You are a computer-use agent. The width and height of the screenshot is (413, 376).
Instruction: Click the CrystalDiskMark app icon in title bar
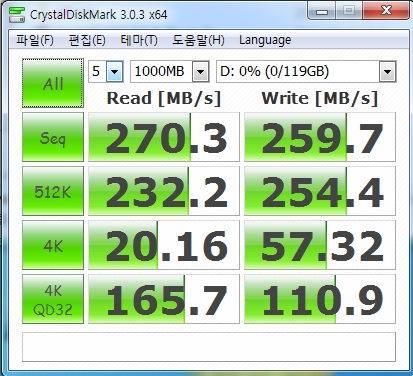[17, 14]
